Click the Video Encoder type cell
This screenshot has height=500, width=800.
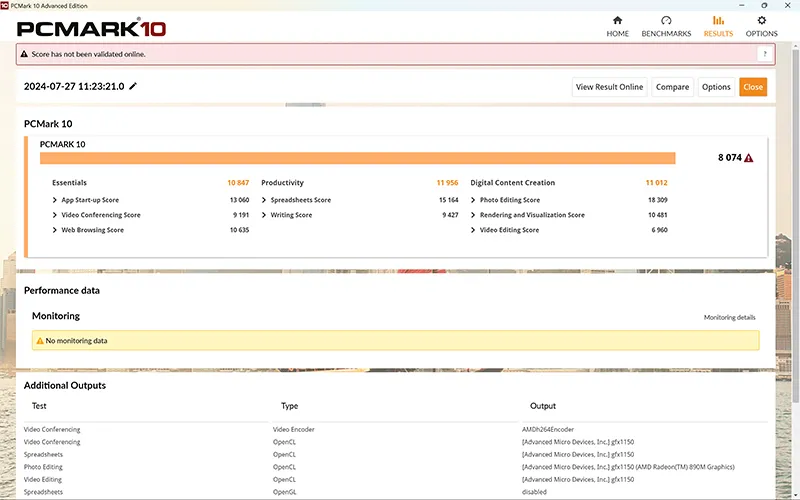(293, 430)
